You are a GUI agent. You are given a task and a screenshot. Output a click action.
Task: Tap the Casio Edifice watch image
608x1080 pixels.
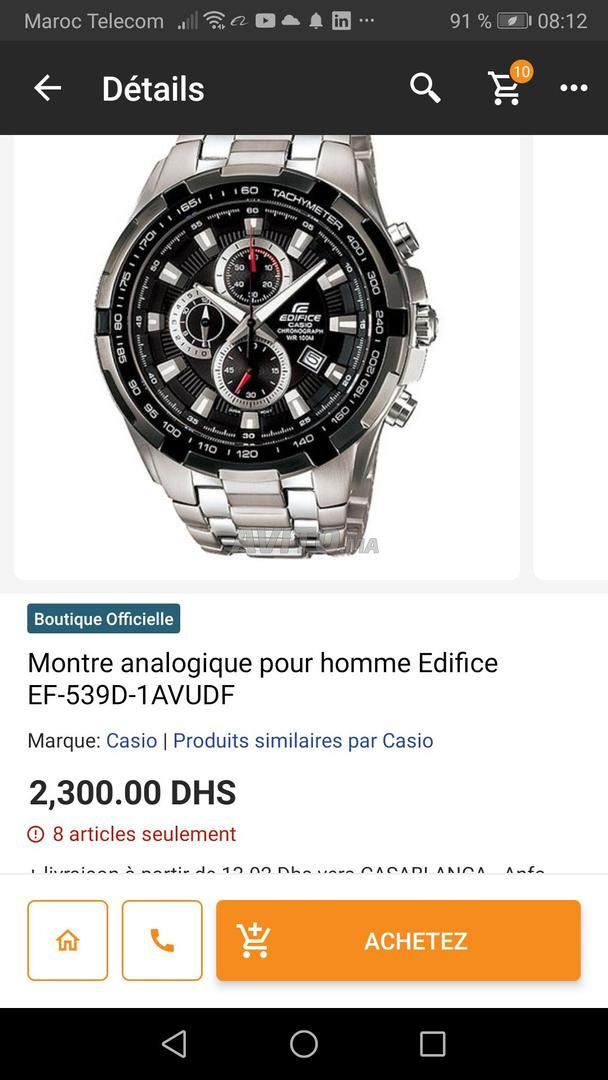(266, 344)
